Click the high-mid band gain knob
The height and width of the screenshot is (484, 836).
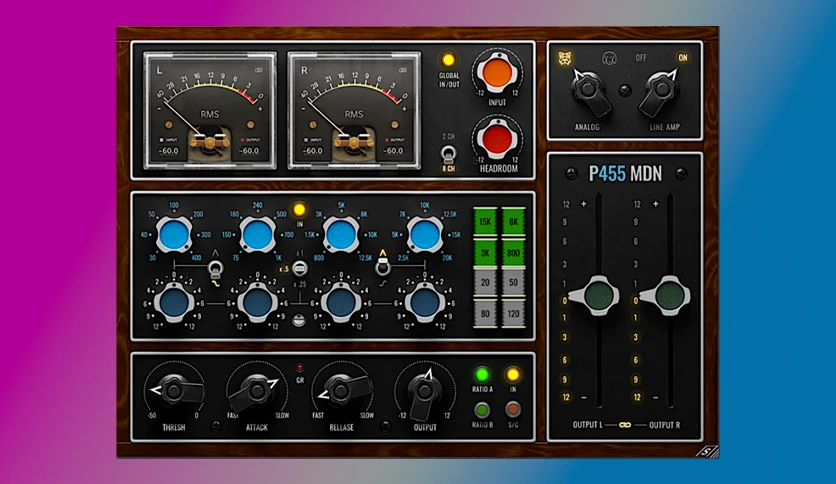click(x=341, y=303)
